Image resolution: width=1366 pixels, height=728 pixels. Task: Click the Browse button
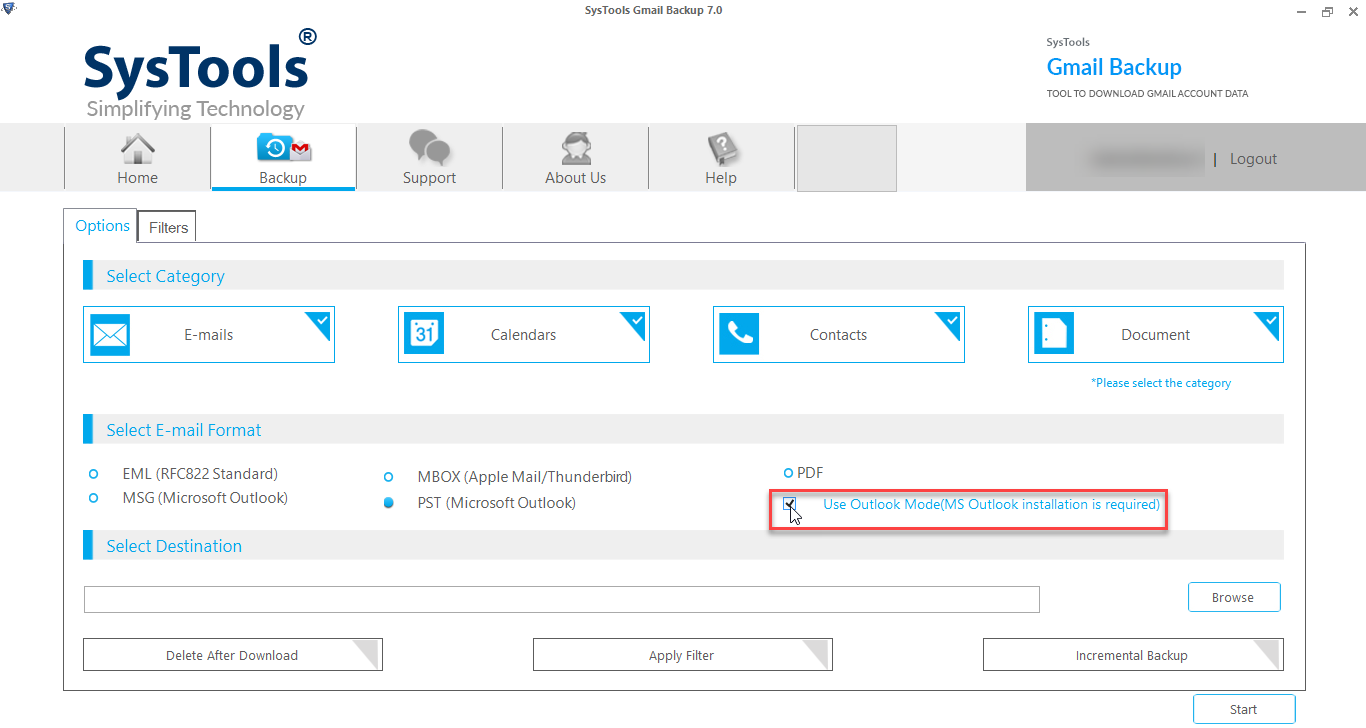click(1234, 597)
